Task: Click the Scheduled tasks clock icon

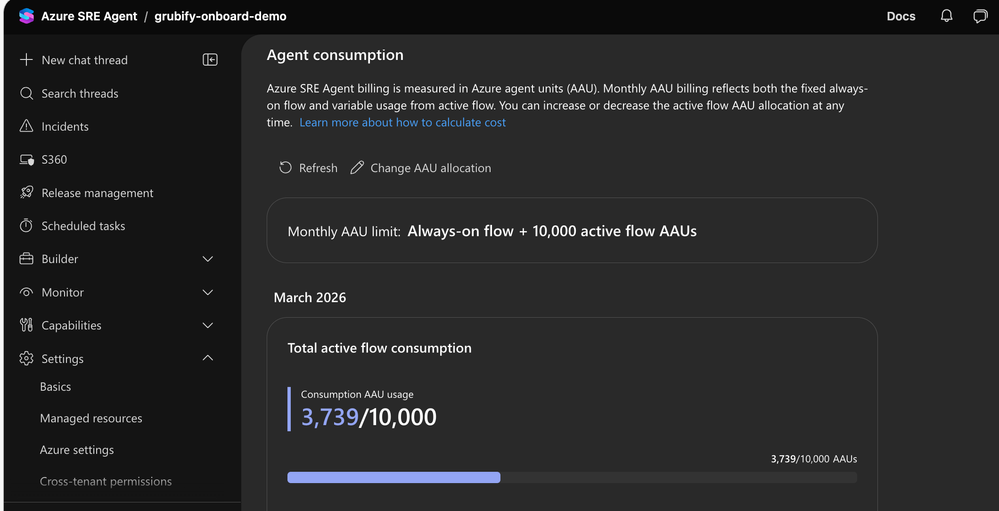Action: point(26,226)
